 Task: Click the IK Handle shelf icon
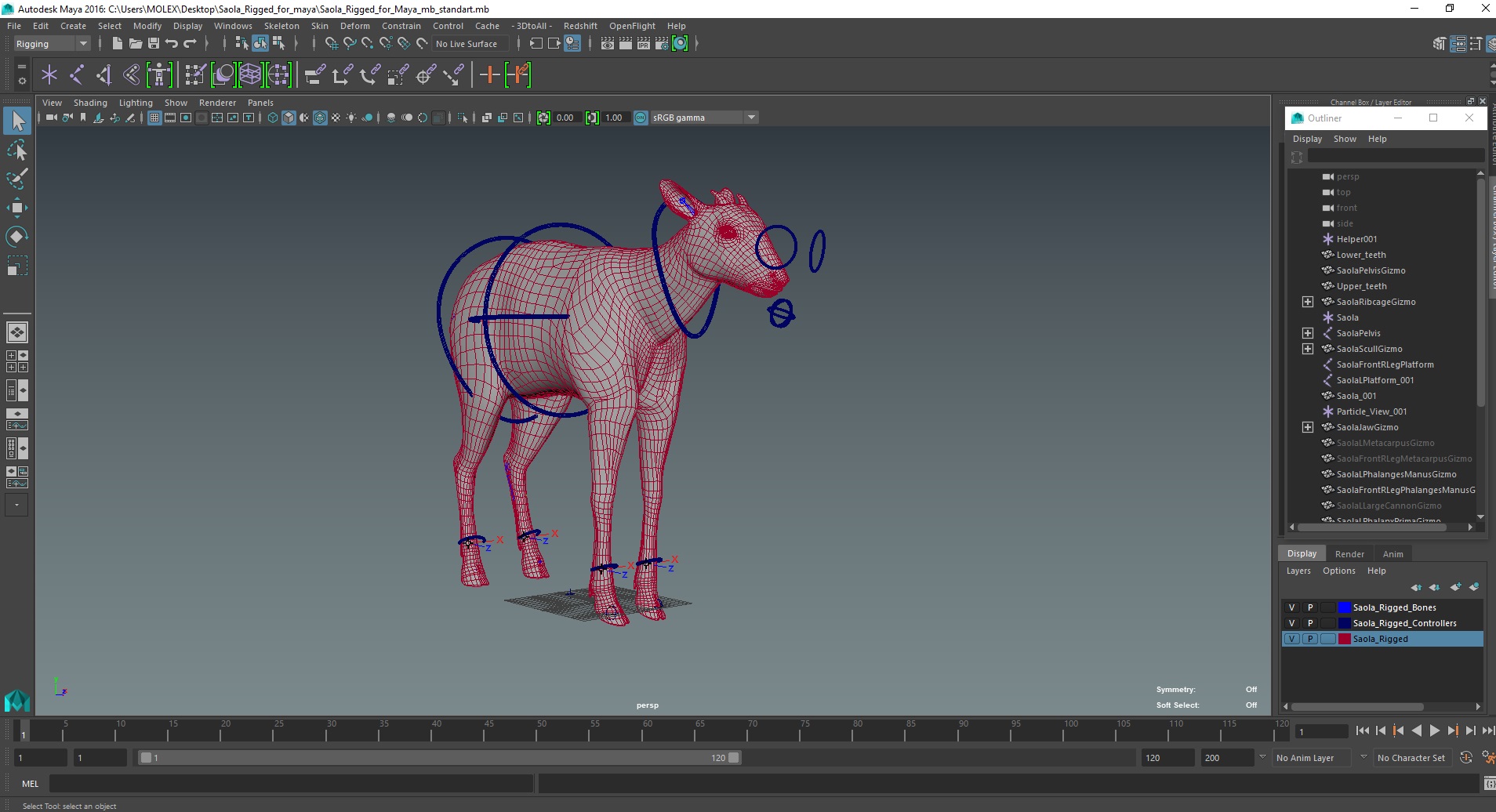pyautogui.click(x=103, y=74)
